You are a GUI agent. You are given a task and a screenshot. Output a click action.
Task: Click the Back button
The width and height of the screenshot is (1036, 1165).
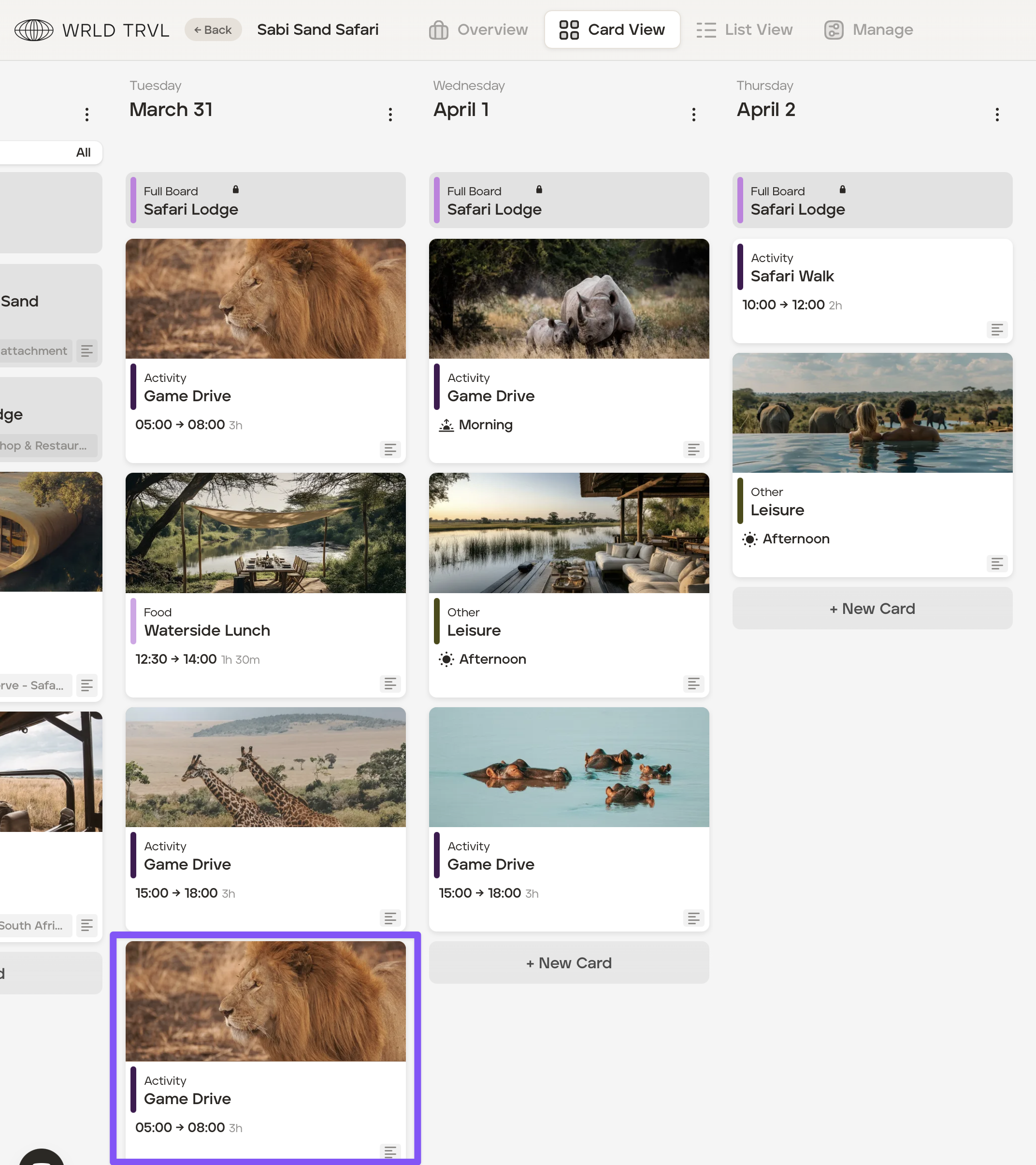pyautogui.click(x=213, y=29)
